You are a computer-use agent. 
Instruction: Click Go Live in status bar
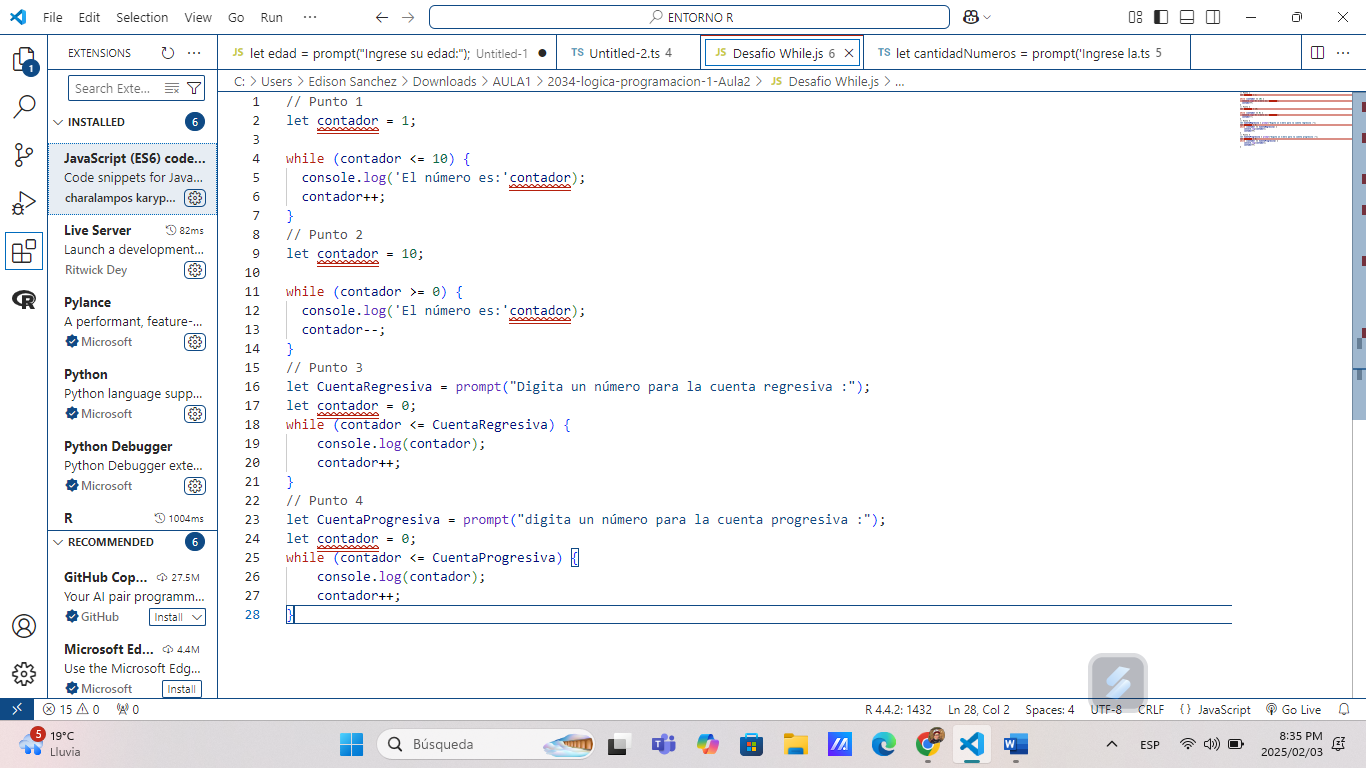(1293, 709)
